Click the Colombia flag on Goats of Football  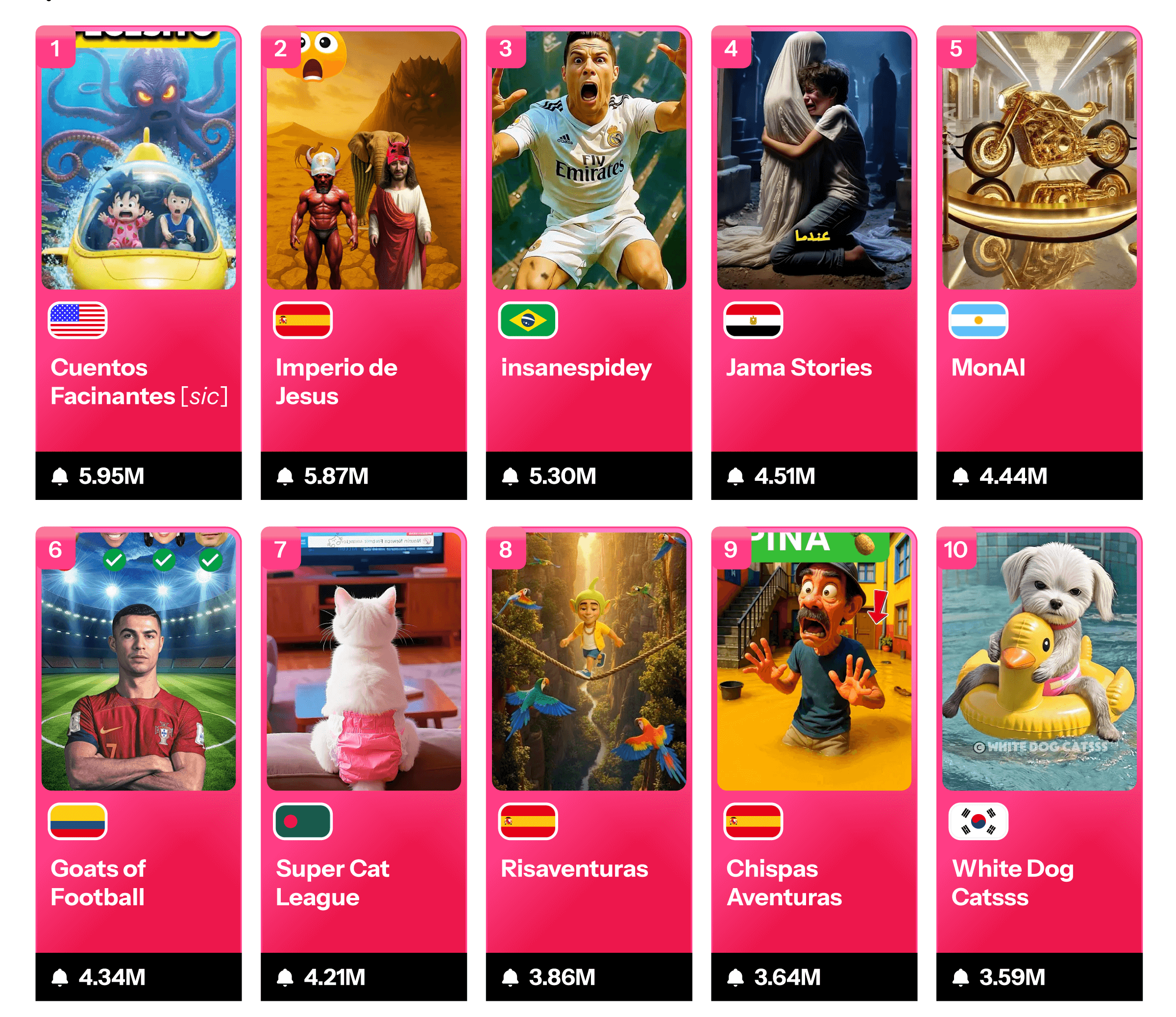pyautogui.click(x=78, y=821)
